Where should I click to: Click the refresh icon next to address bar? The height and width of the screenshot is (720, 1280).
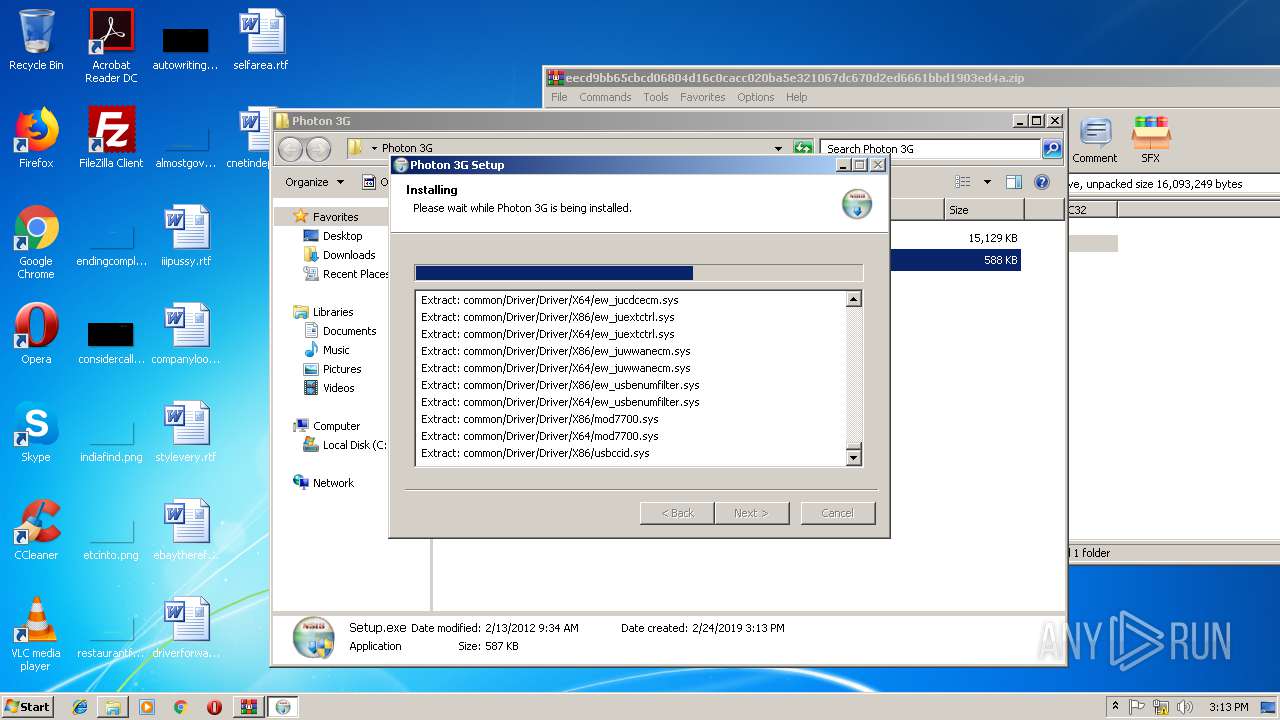coord(803,149)
